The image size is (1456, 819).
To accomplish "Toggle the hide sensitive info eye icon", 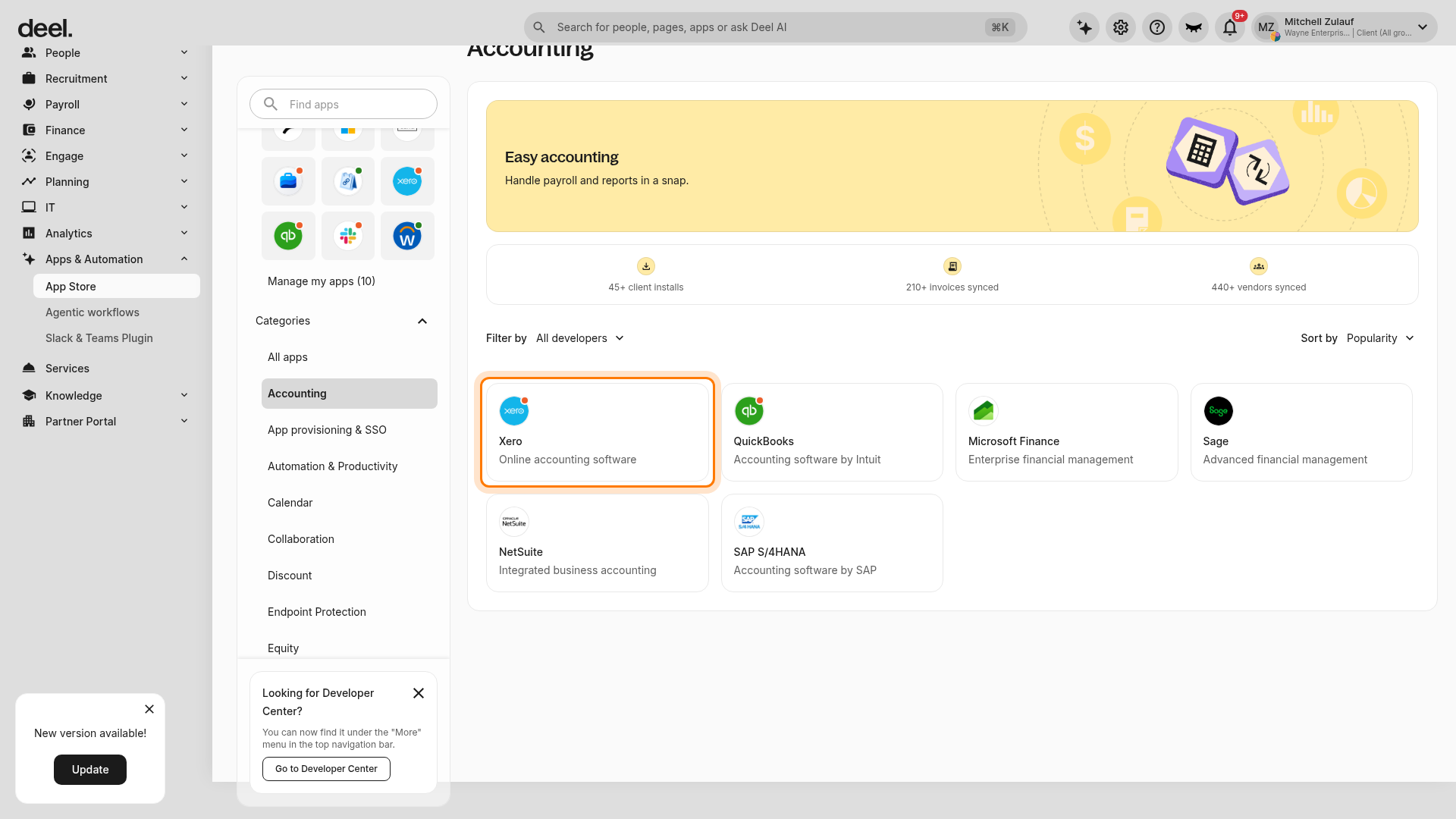I will tap(1194, 28).
